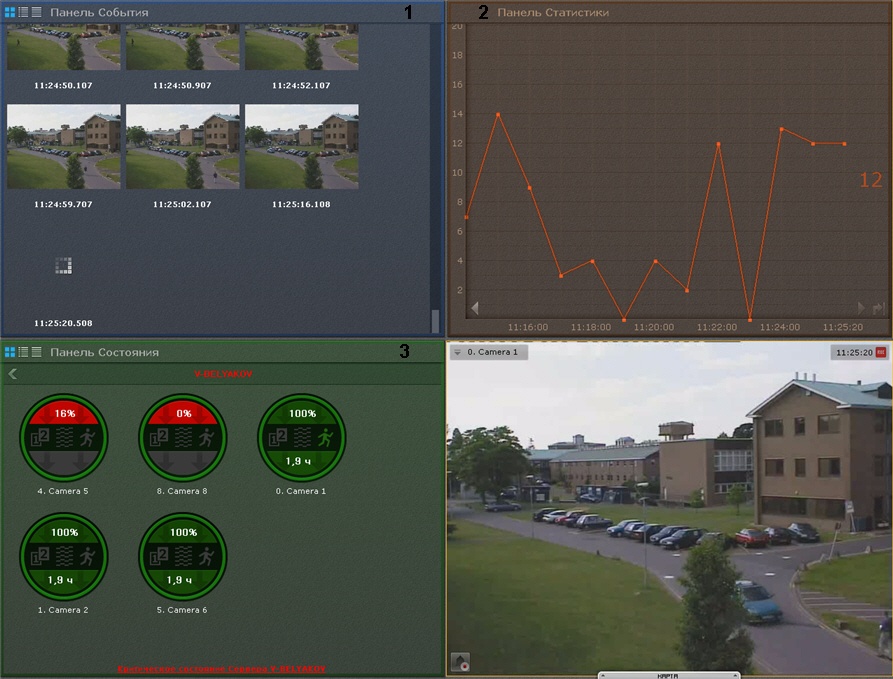Switch Events panel to detailed list view

tap(23, 12)
